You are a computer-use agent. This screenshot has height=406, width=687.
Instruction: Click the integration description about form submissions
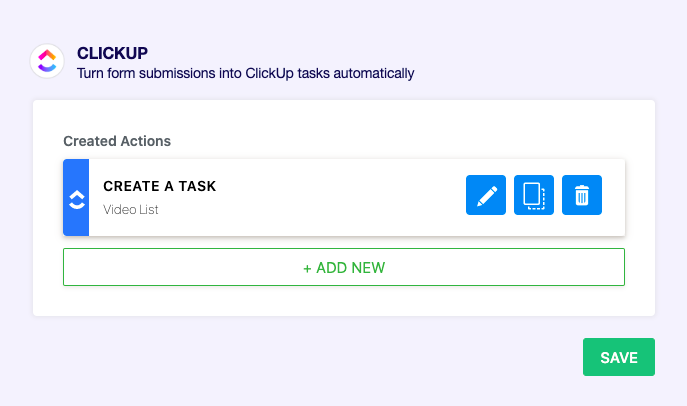245,73
